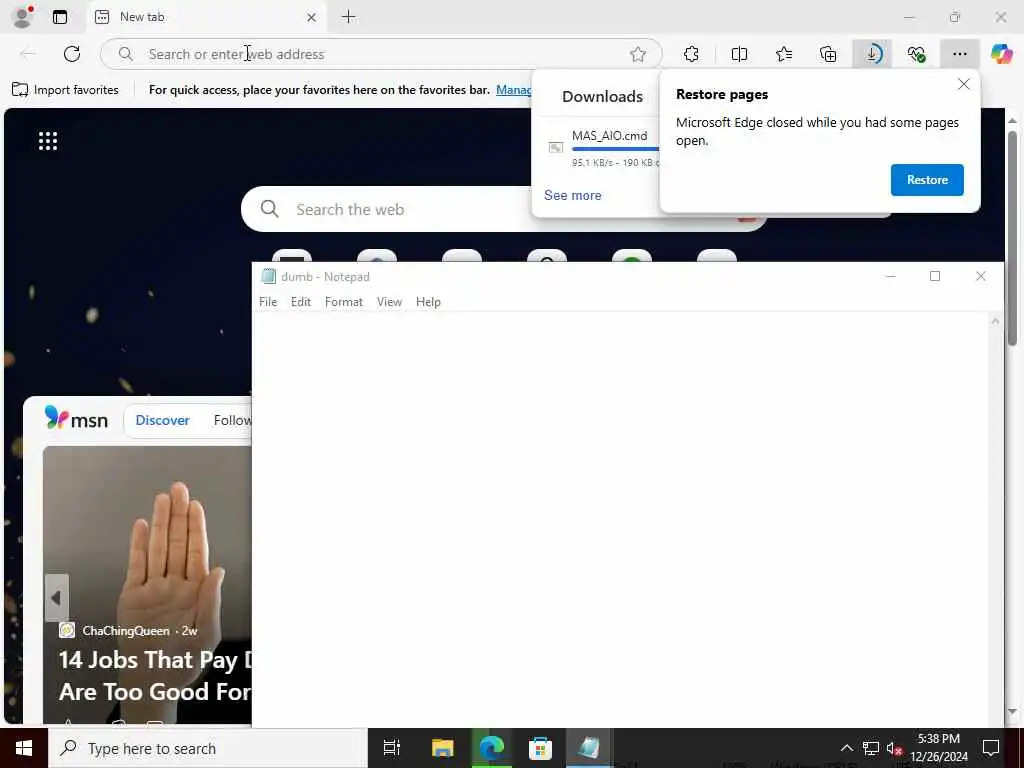This screenshot has width=1024, height=768.
Task: Open Microsoft Store from the taskbar
Action: 540,748
